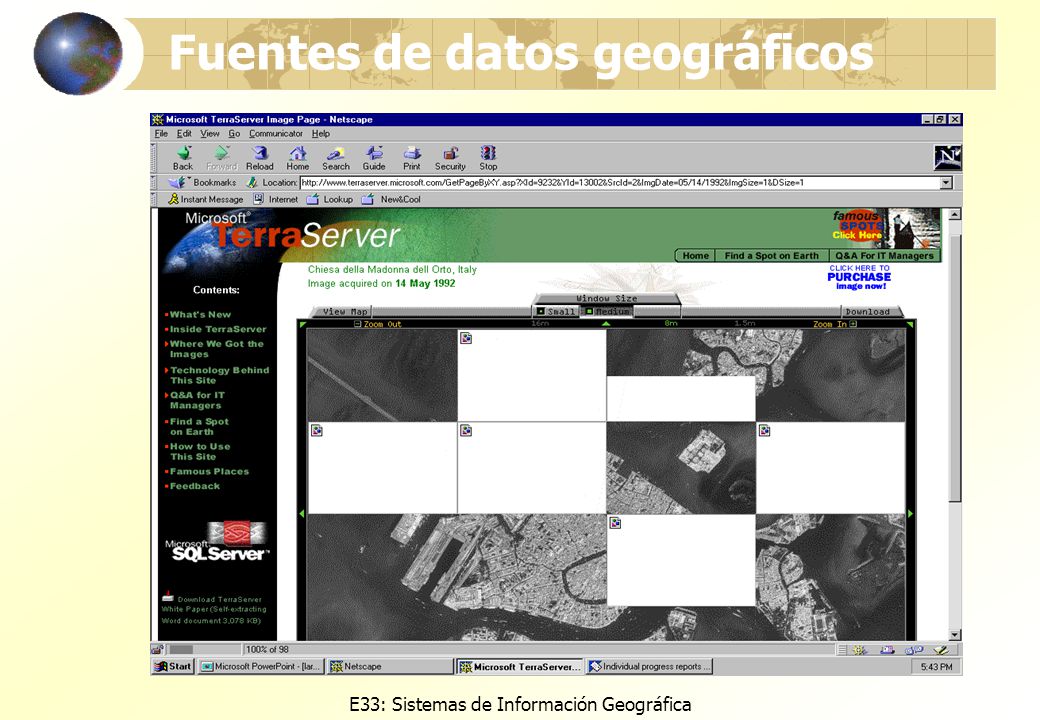Open Q&A For IT Managers banner link
1040x720 pixels.
884,255
